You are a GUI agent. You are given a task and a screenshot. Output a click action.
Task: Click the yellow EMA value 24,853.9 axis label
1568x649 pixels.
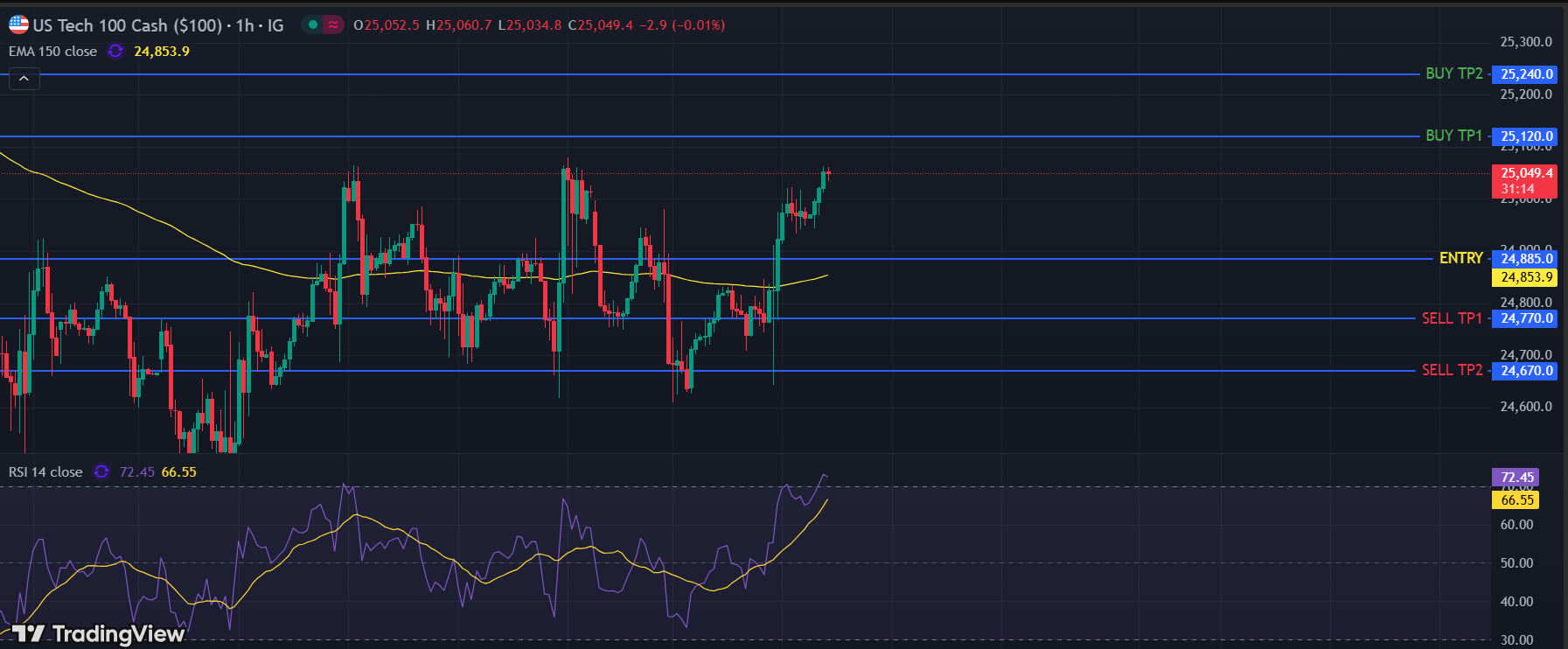pyautogui.click(x=1526, y=277)
